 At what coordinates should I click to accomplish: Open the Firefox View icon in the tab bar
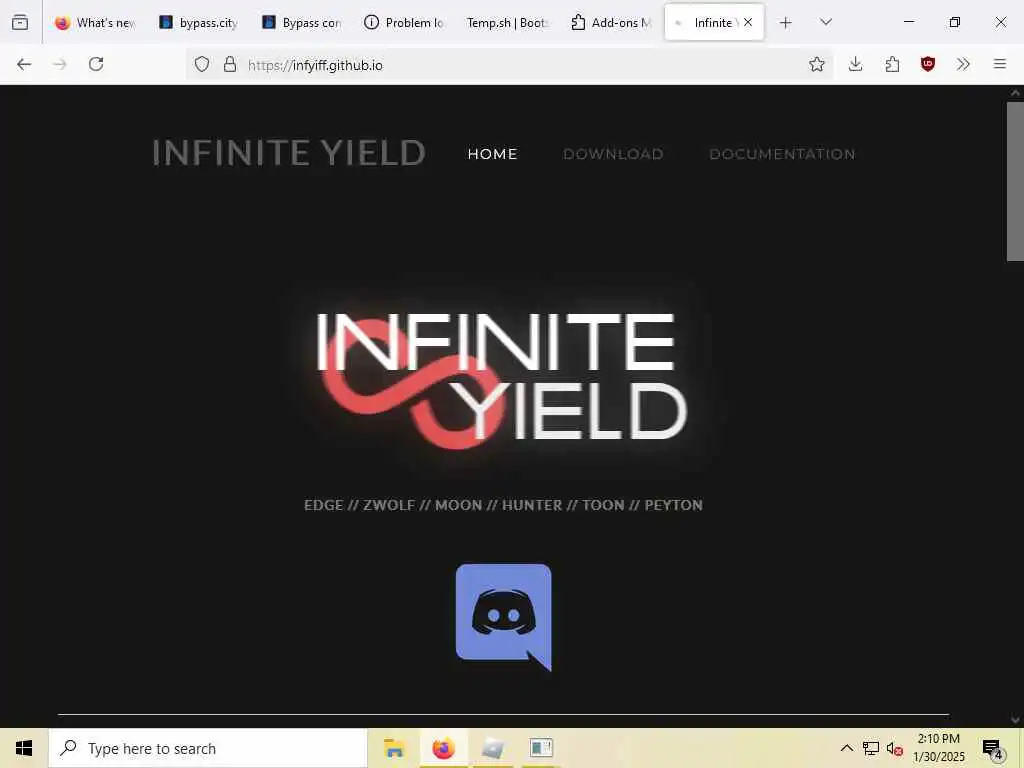click(20, 22)
